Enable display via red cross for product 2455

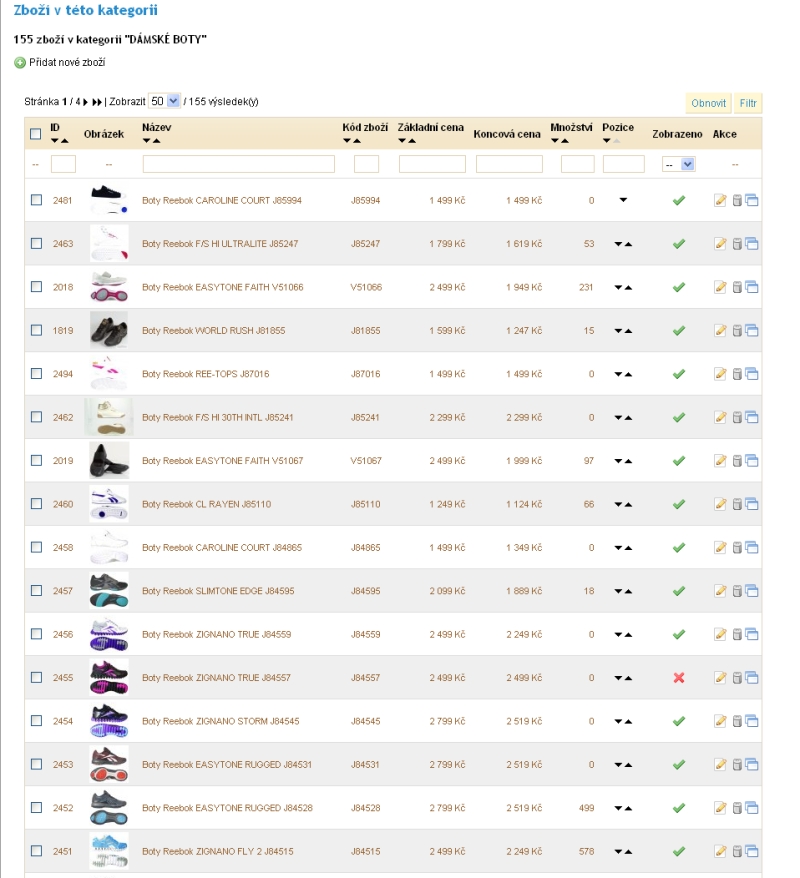(678, 678)
